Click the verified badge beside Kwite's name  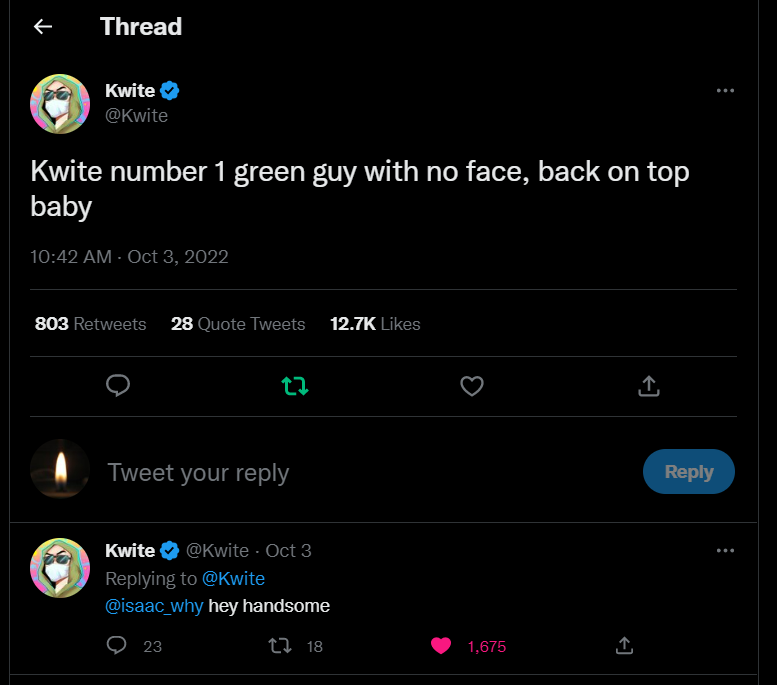tap(170, 91)
